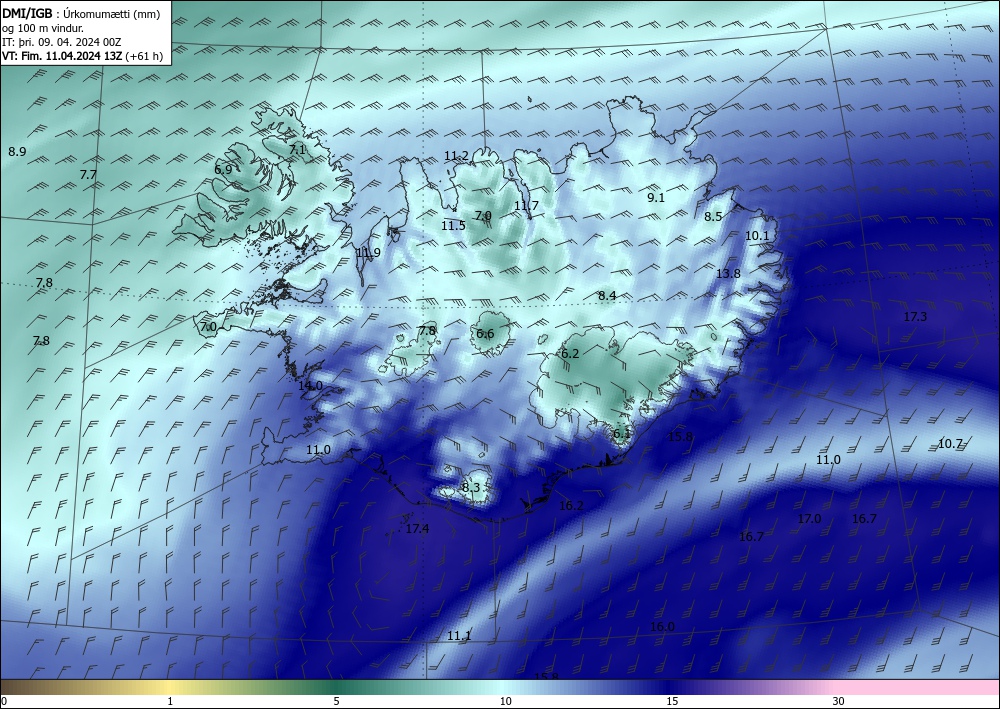Click the color scale tick label 0
The image size is (1000, 709).
[4, 702]
